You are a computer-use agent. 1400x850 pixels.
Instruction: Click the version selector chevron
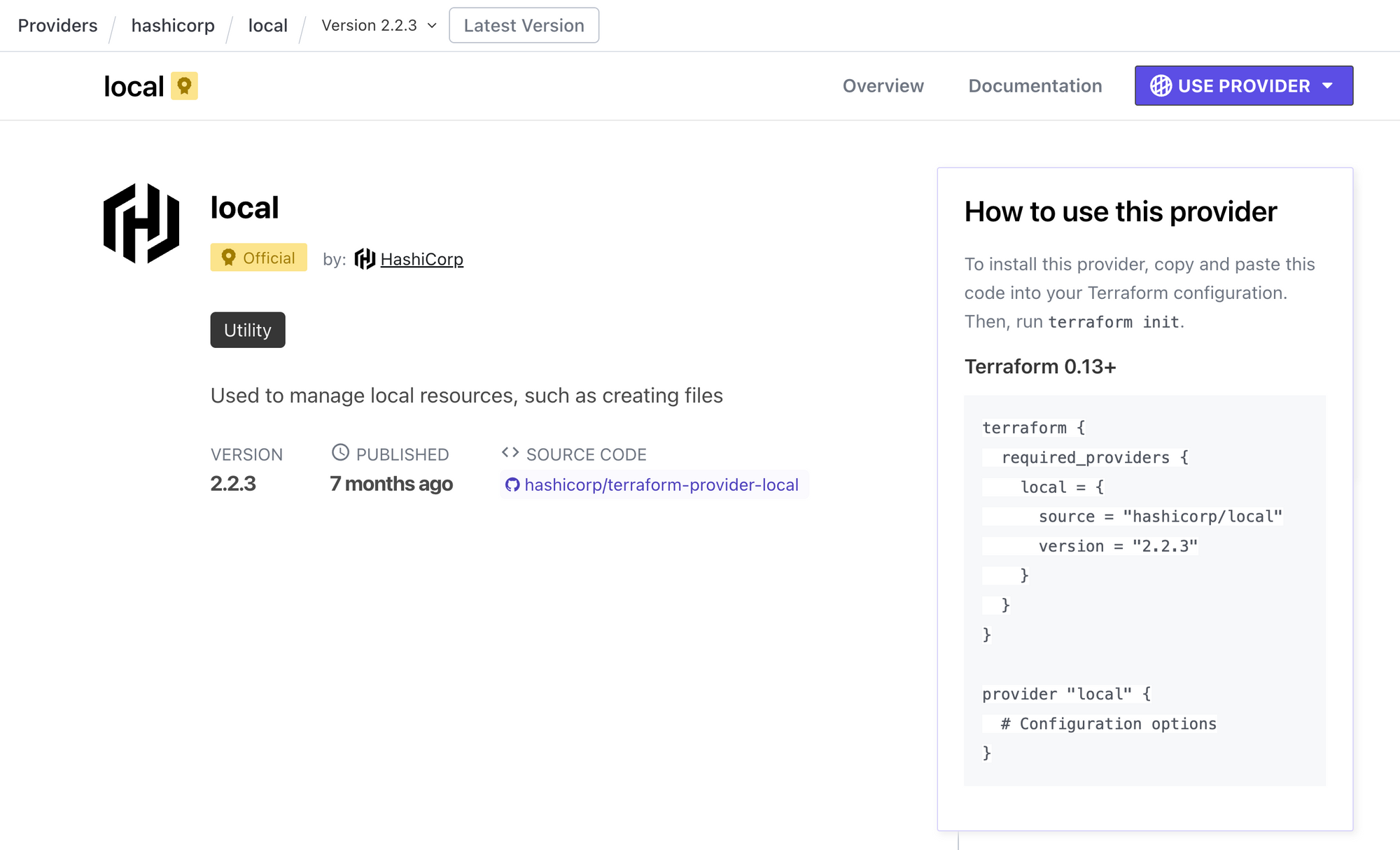point(432,25)
